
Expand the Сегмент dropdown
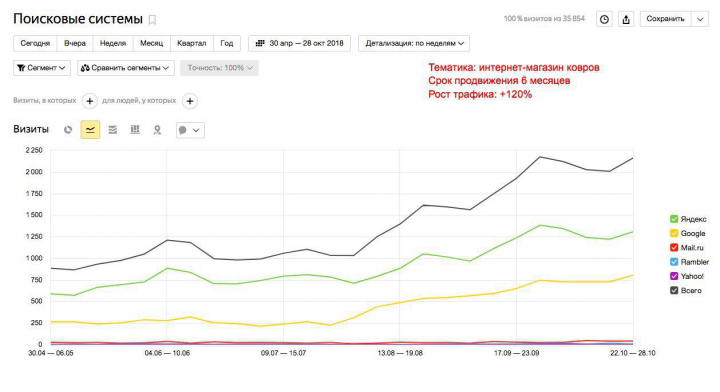42,68
